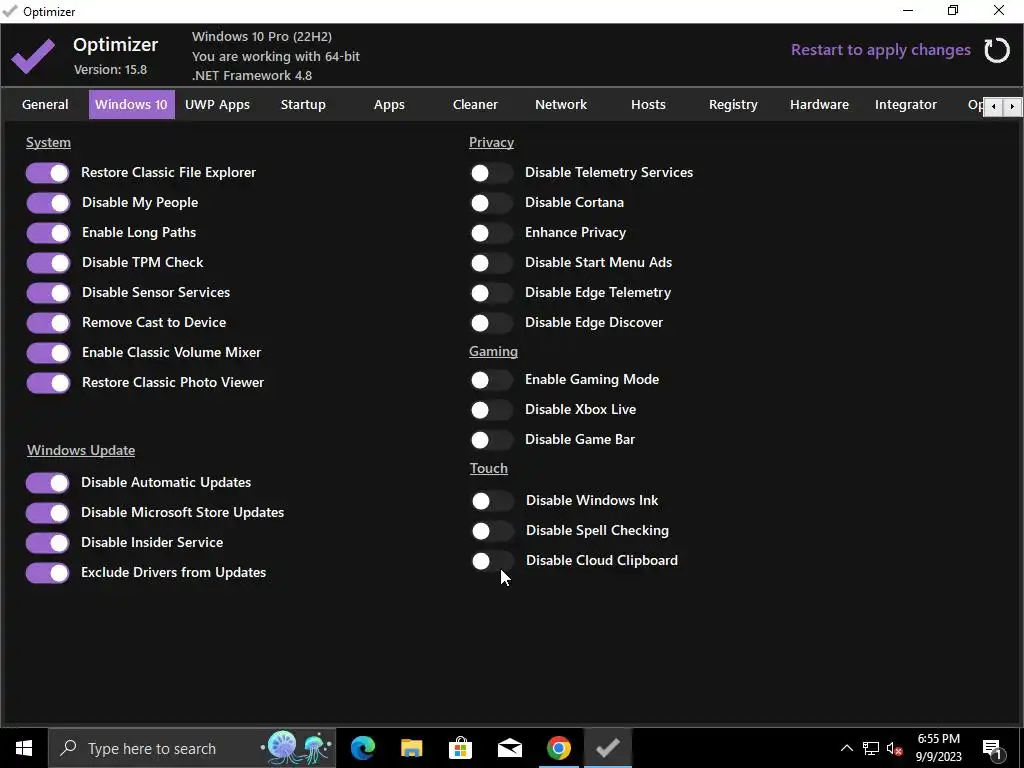Turn on Disable Edge Telemetry switch
This screenshot has width=1024, height=768.
tap(491, 293)
